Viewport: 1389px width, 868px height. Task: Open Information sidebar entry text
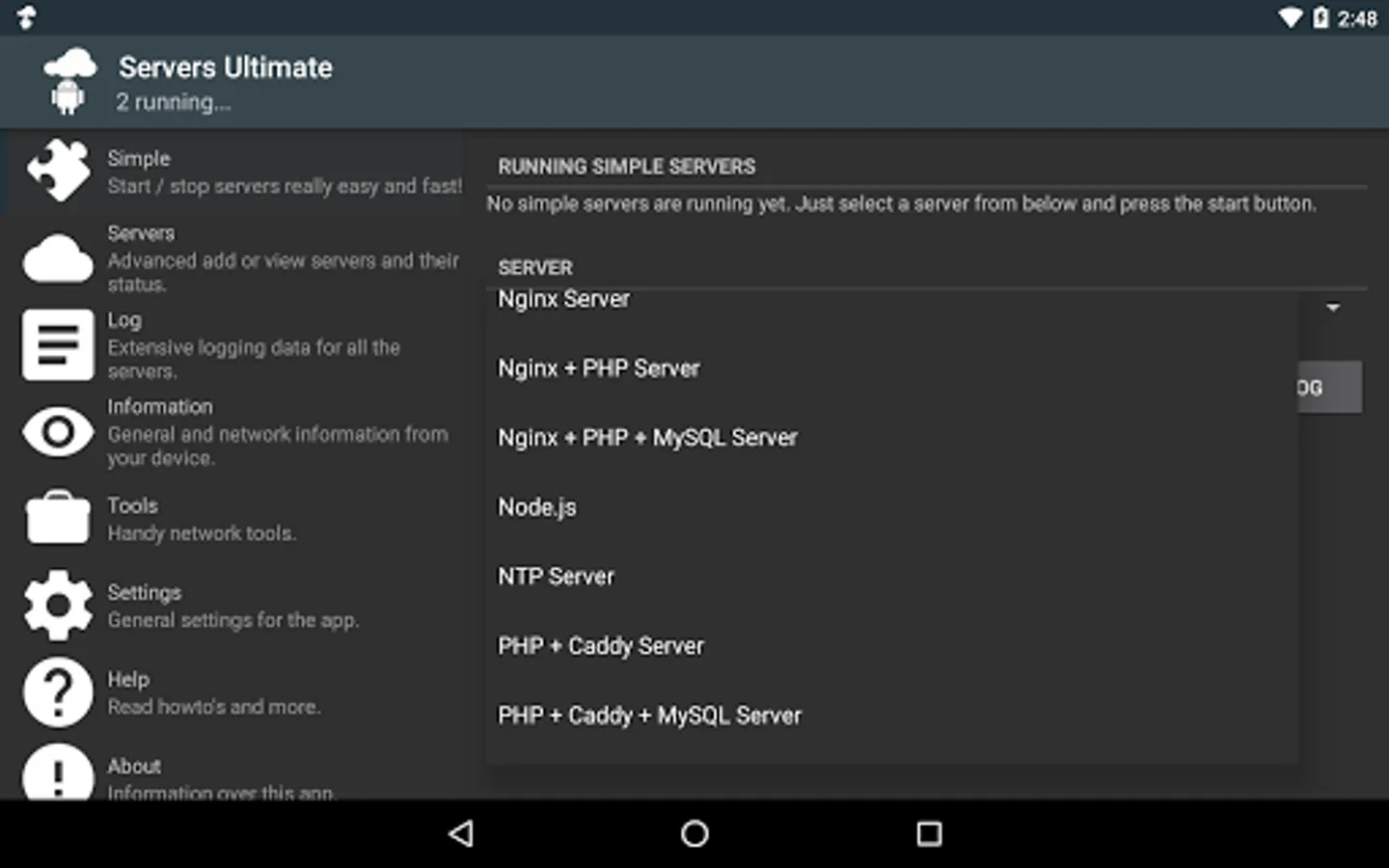[160, 407]
